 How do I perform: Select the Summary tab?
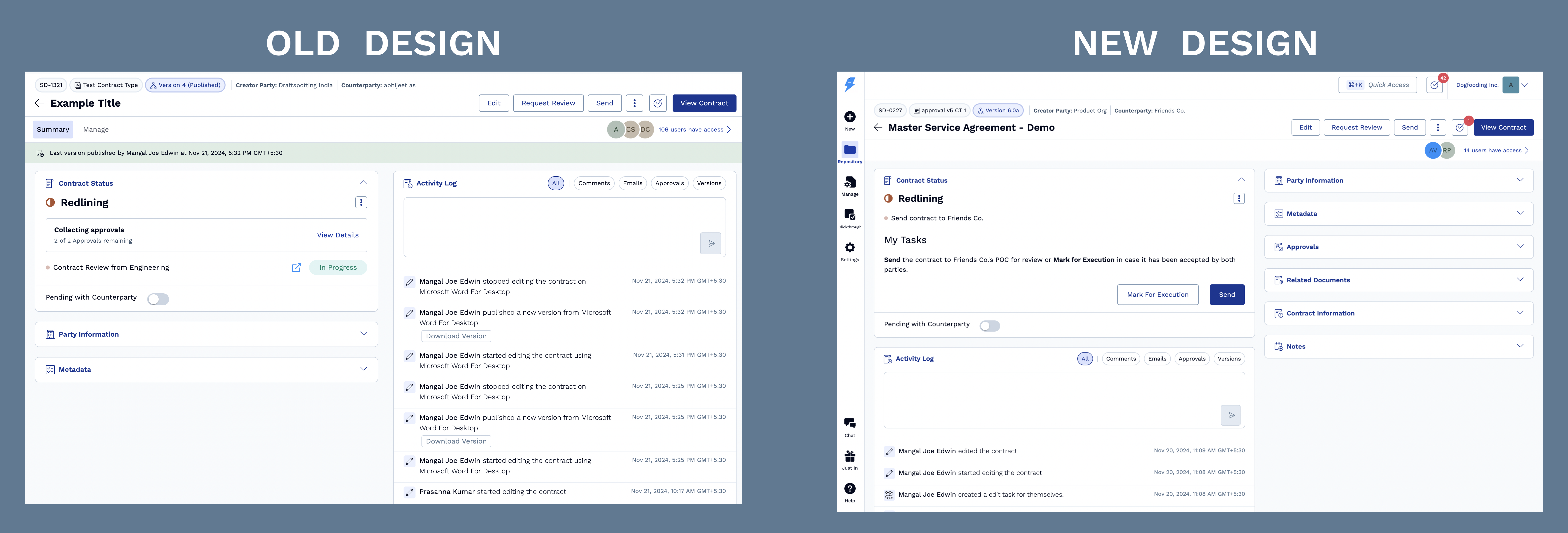coord(53,130)
